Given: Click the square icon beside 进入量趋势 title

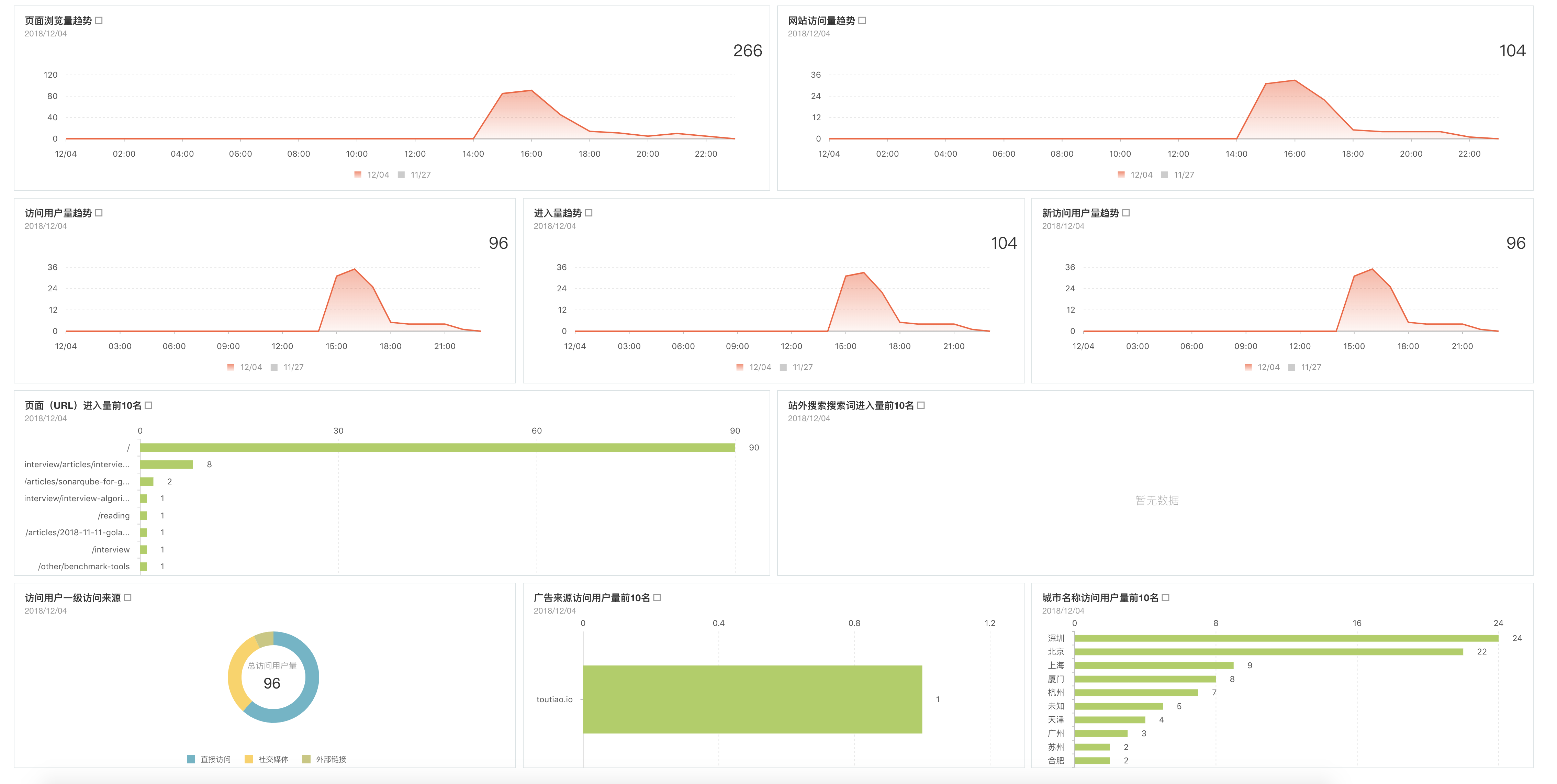Looking at the screenshot, I should [x=589, y=213].
